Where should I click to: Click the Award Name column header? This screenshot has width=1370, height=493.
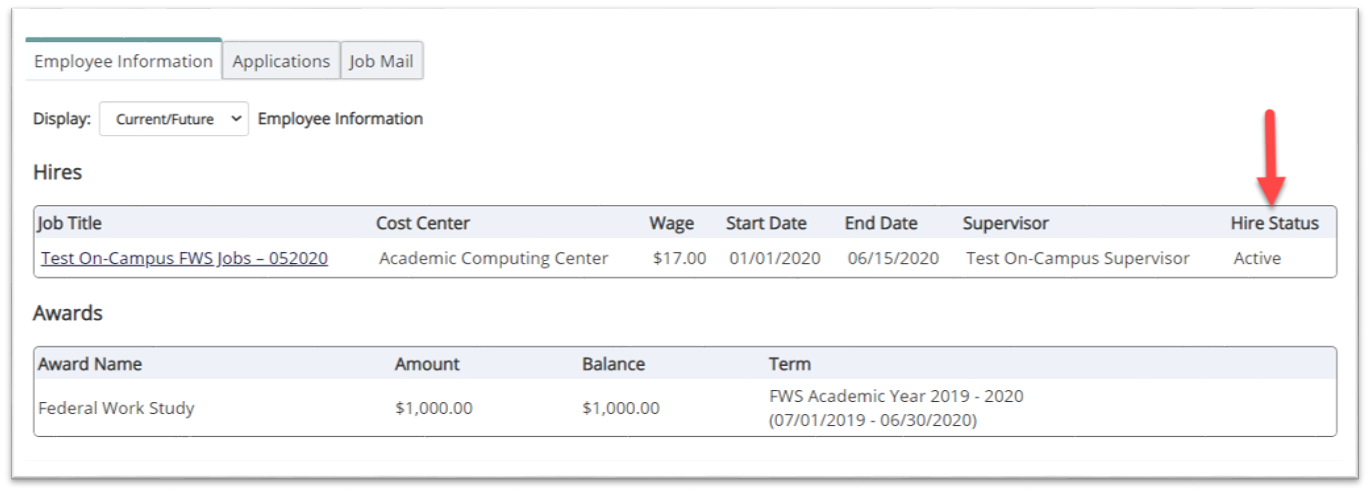90,364
